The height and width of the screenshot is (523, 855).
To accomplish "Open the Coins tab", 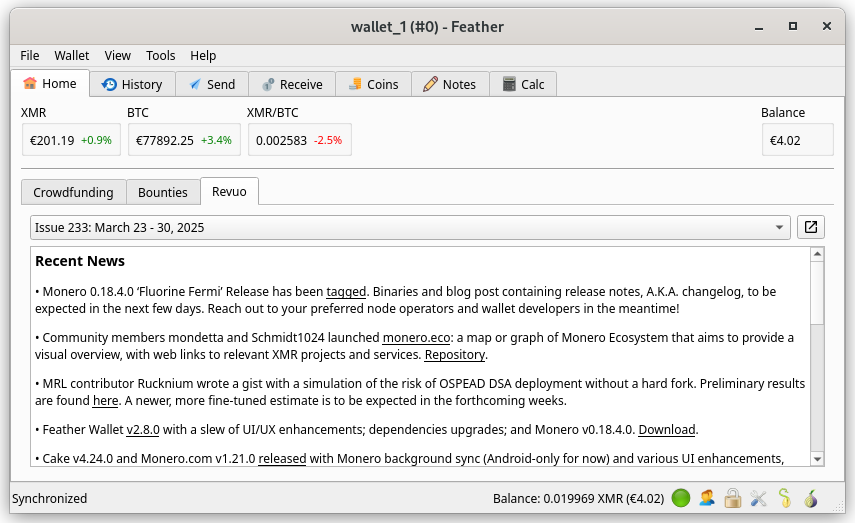I will (x=374, y=84).
